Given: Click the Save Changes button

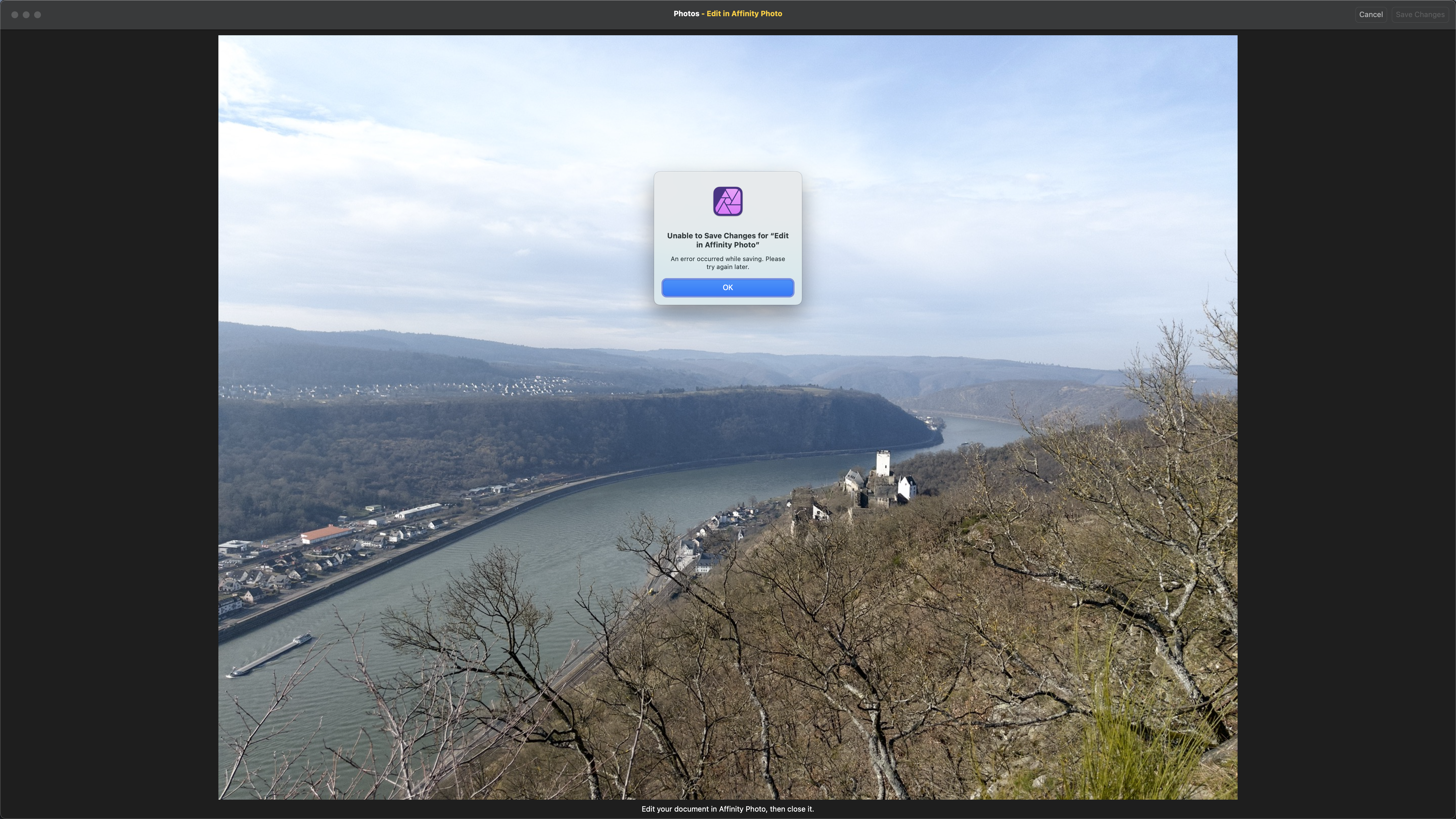Looking at the screenshot, I should (1420, 14).
